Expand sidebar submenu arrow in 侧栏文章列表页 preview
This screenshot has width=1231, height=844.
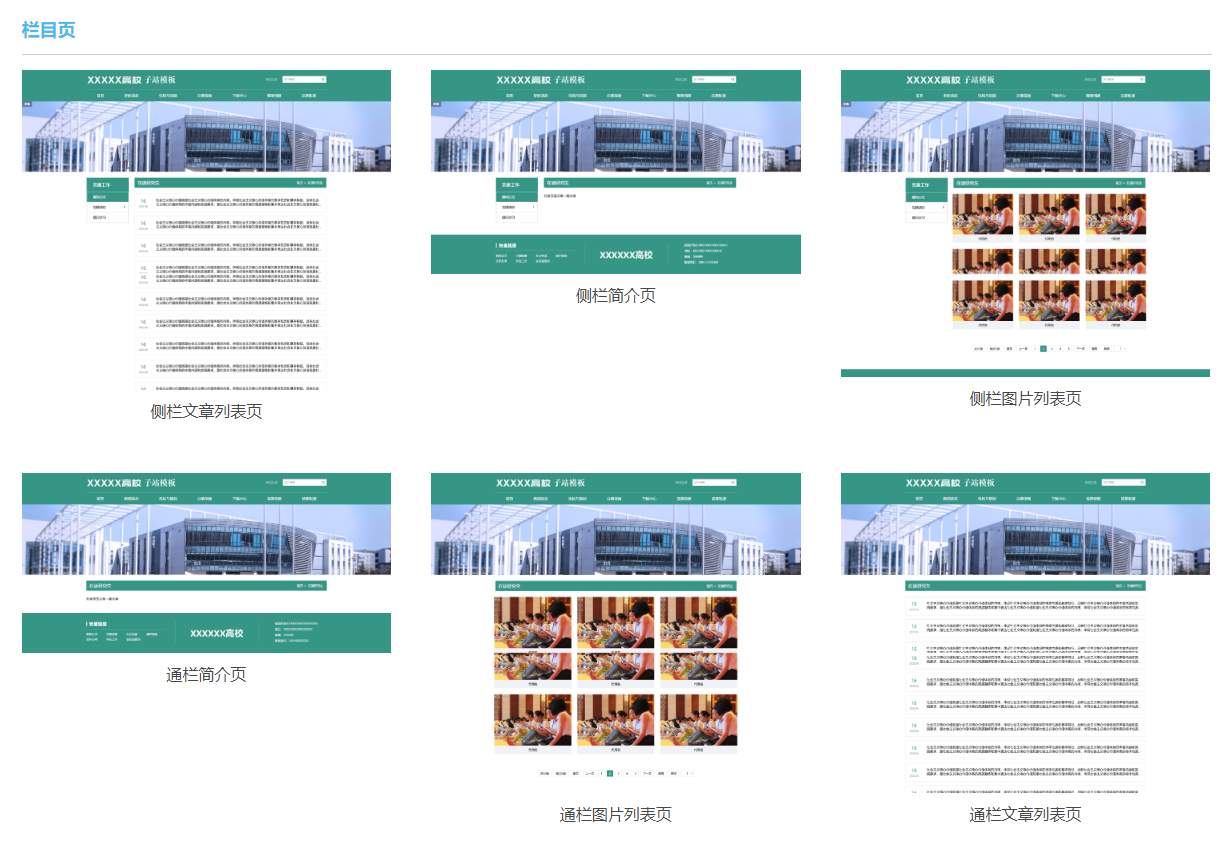(x=125, y=207)
